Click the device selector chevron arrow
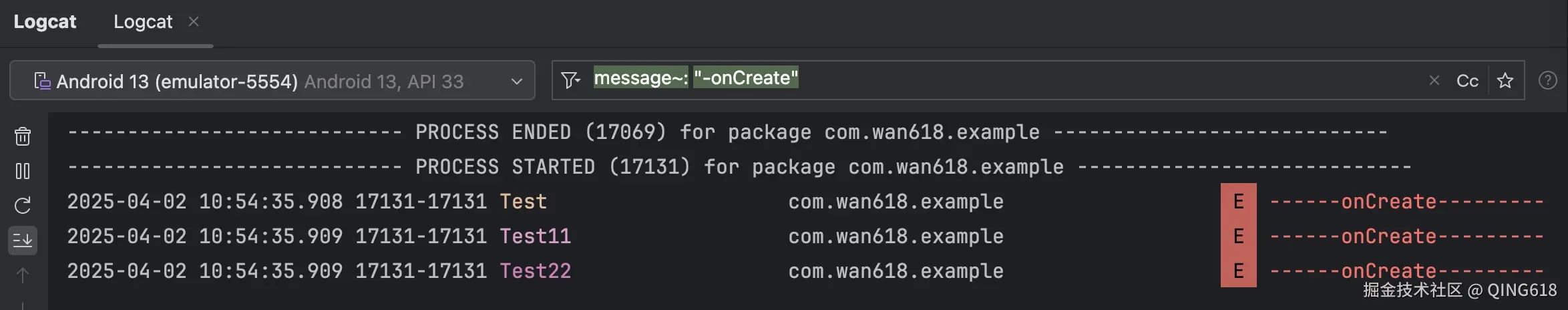 click(x=517, y=82)
